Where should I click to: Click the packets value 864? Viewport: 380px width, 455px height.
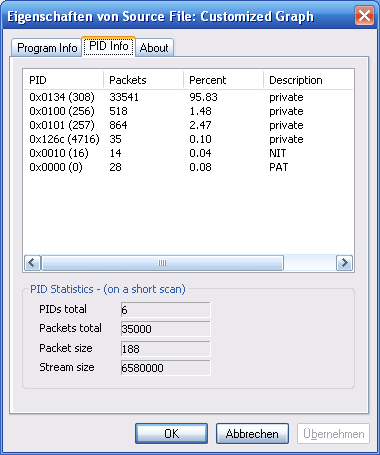(x=118, y=125)
